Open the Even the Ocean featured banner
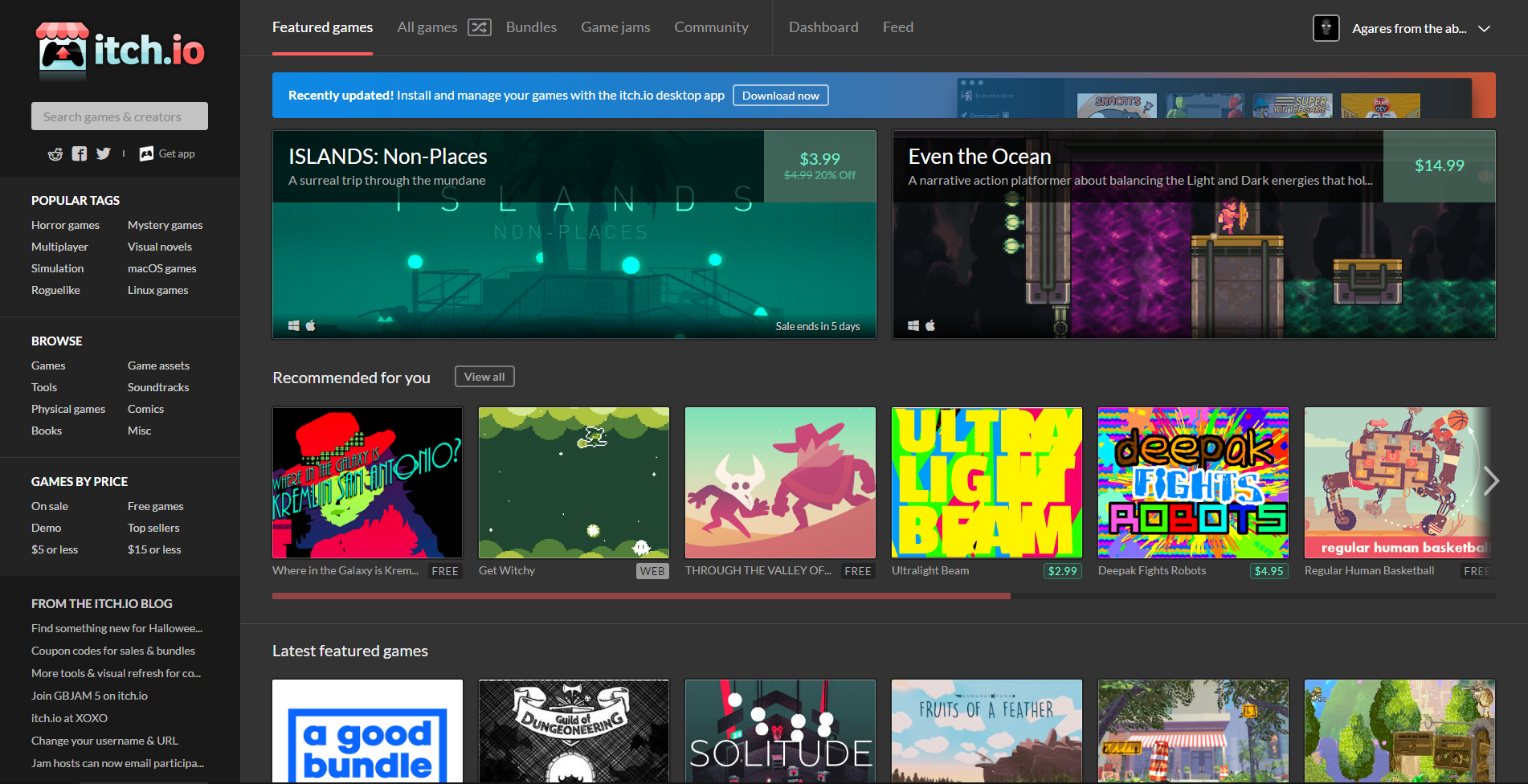This screenshot has width=1528, height=784. click(1194, 235)
